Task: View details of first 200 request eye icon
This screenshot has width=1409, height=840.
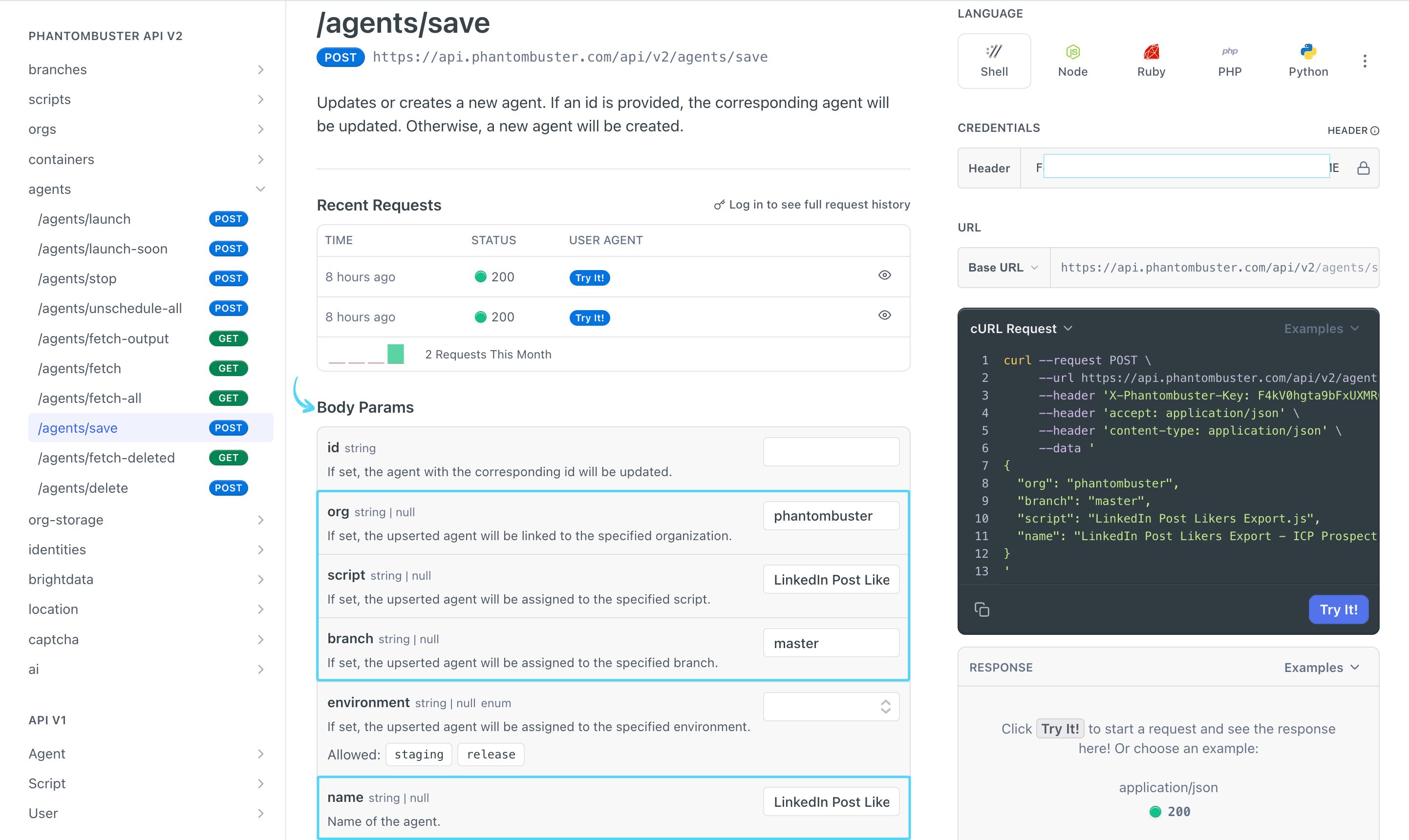Action: [x=884, y=275]
